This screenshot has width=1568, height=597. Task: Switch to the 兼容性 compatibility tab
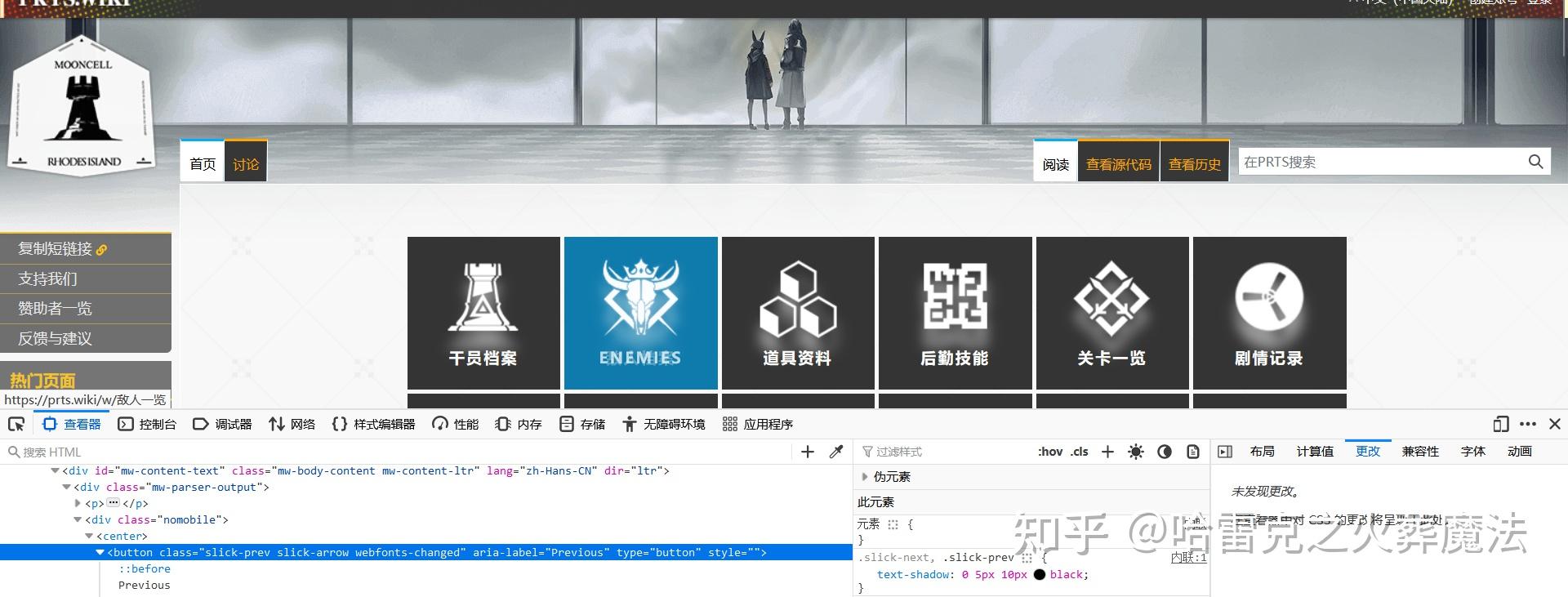(1420, 452)
